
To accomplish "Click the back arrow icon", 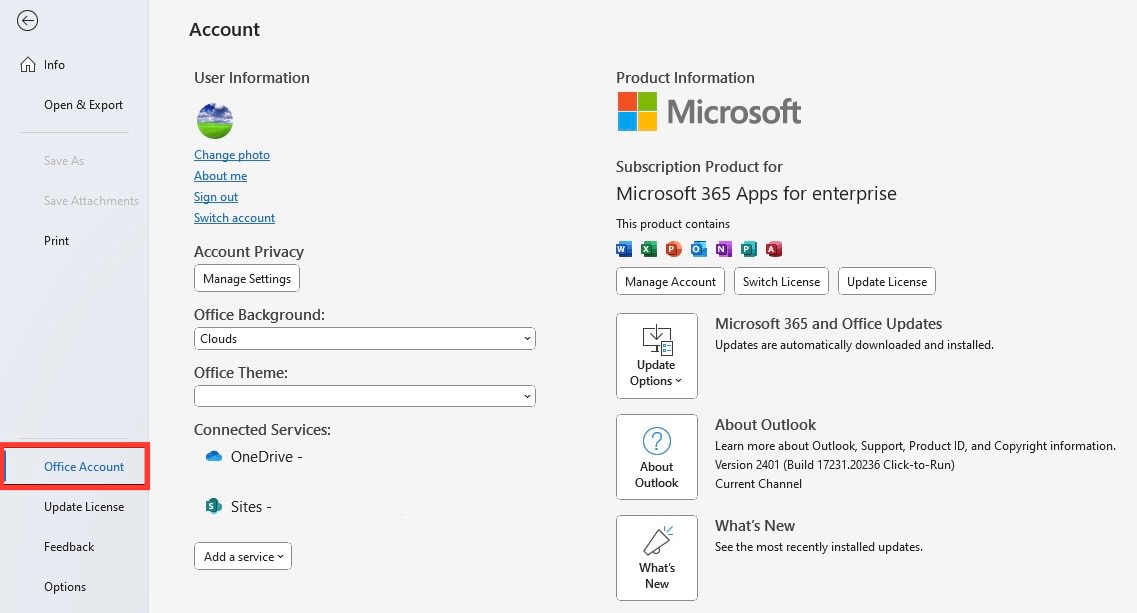I will click(x=28, y=21).
